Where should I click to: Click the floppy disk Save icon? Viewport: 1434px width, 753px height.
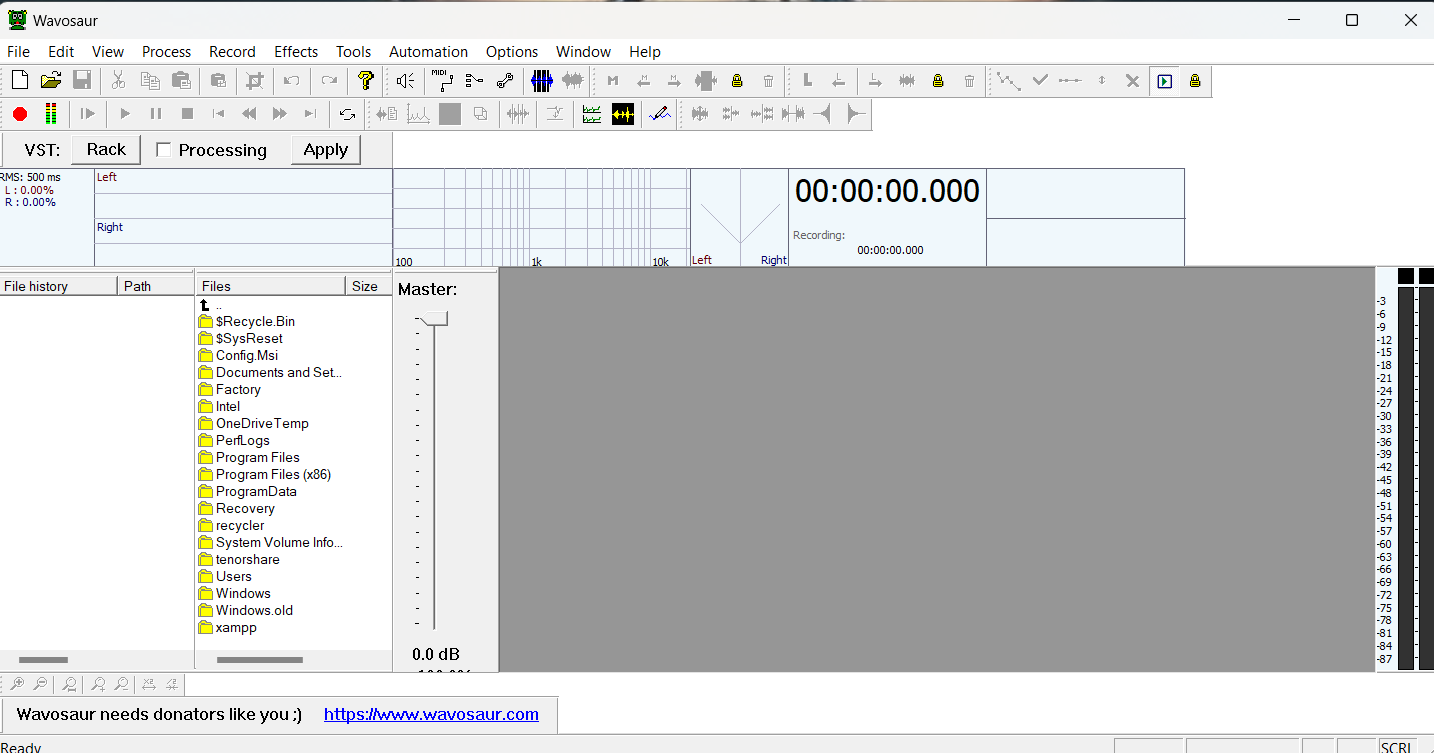click(82, 81)
